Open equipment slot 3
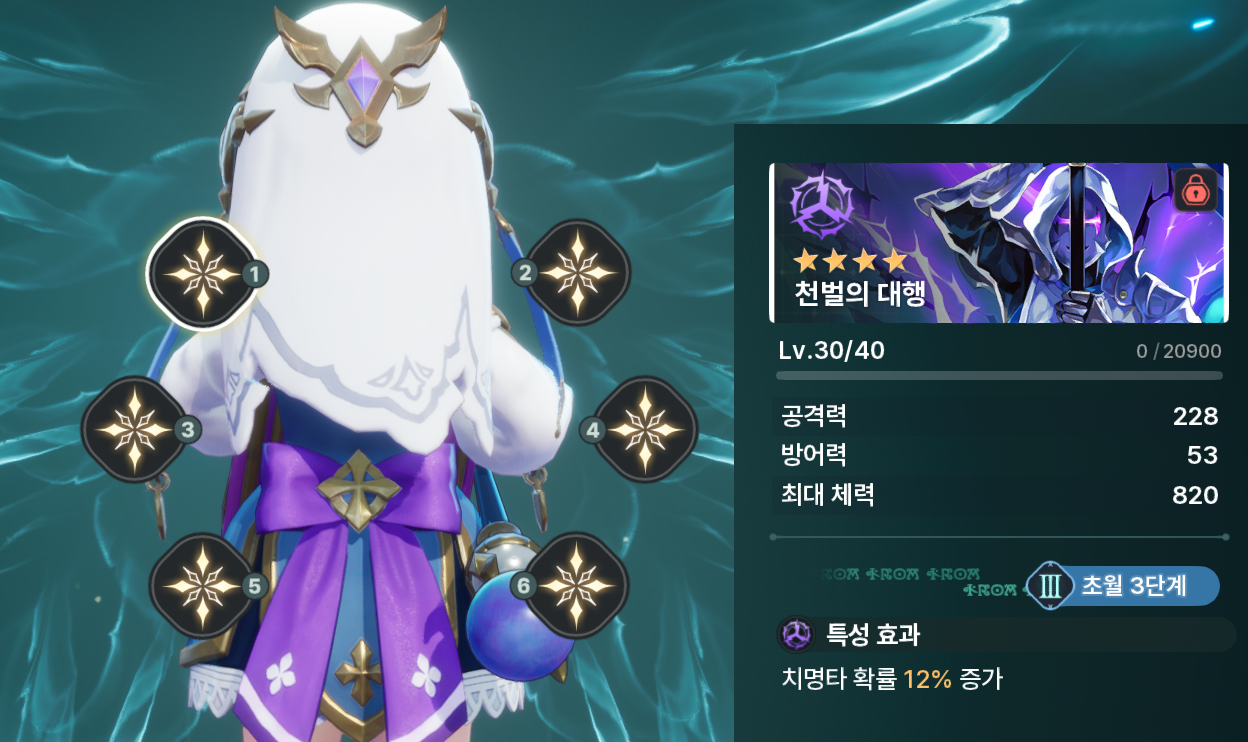Screen dimensions: 1248x742 [134, 429]
